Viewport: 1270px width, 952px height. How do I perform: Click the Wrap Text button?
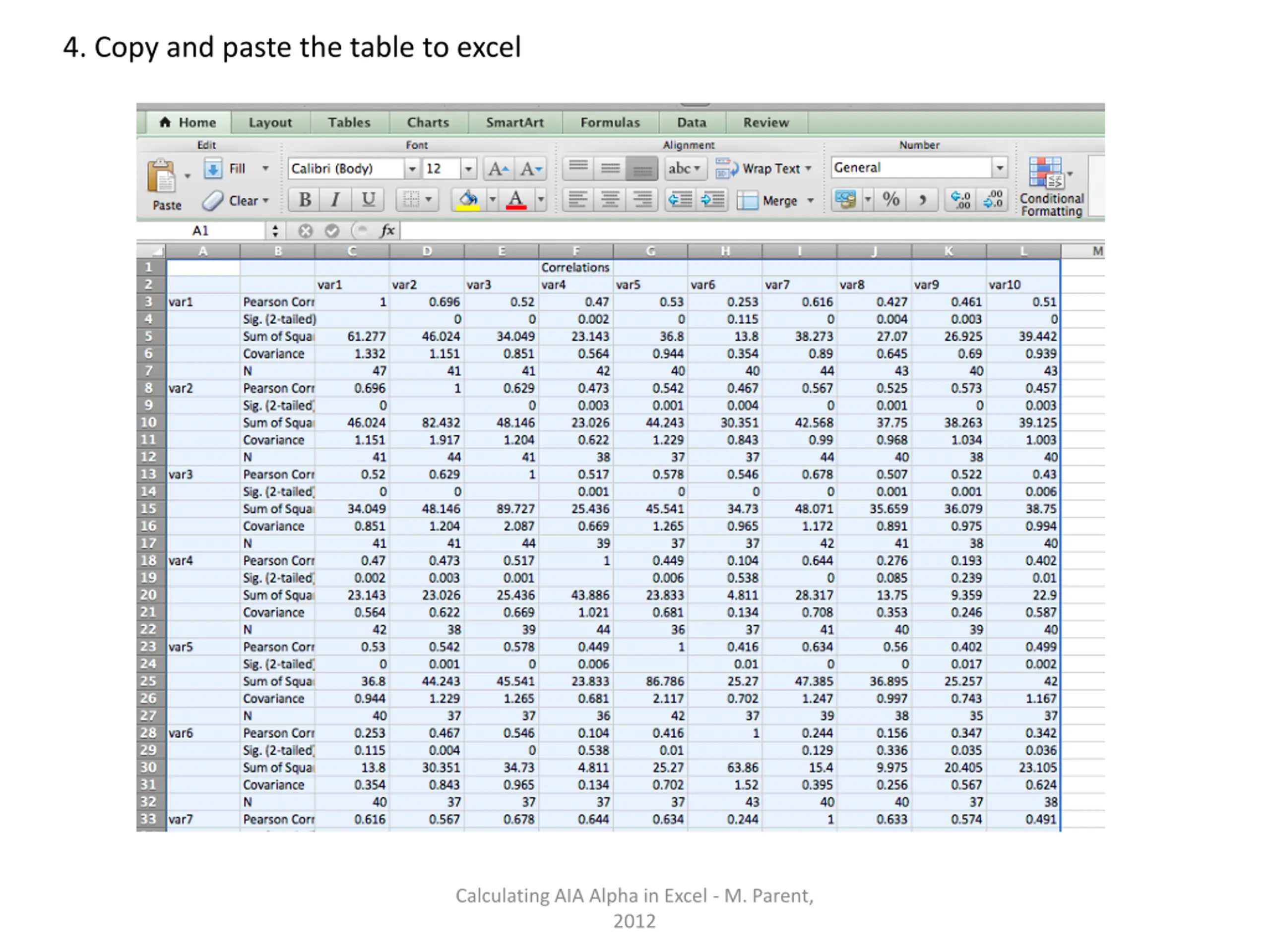pyautogui.click(x=763, y=169)
